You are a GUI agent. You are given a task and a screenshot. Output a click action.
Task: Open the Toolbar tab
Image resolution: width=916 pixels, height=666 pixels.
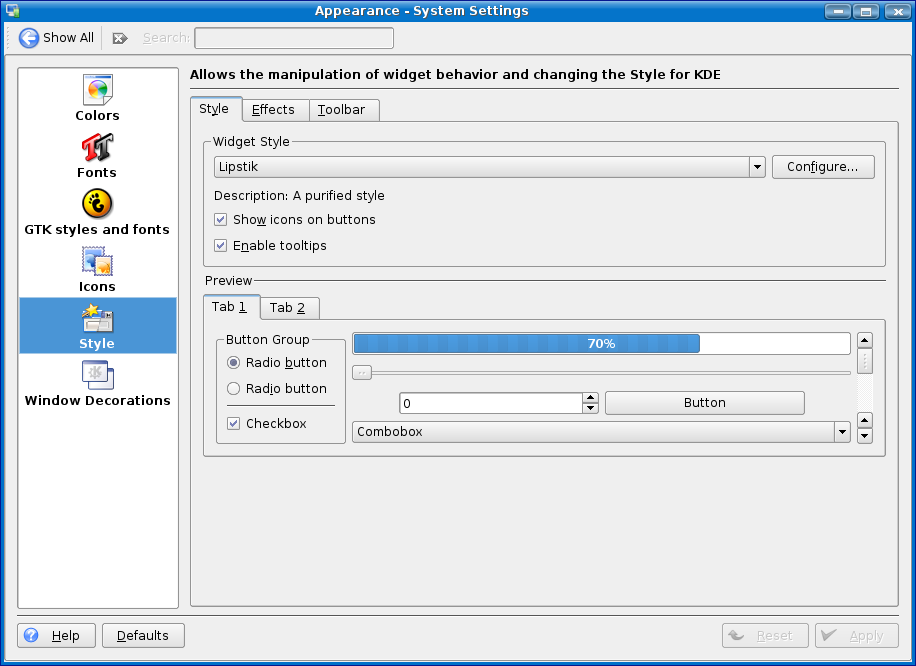[342, 110]
